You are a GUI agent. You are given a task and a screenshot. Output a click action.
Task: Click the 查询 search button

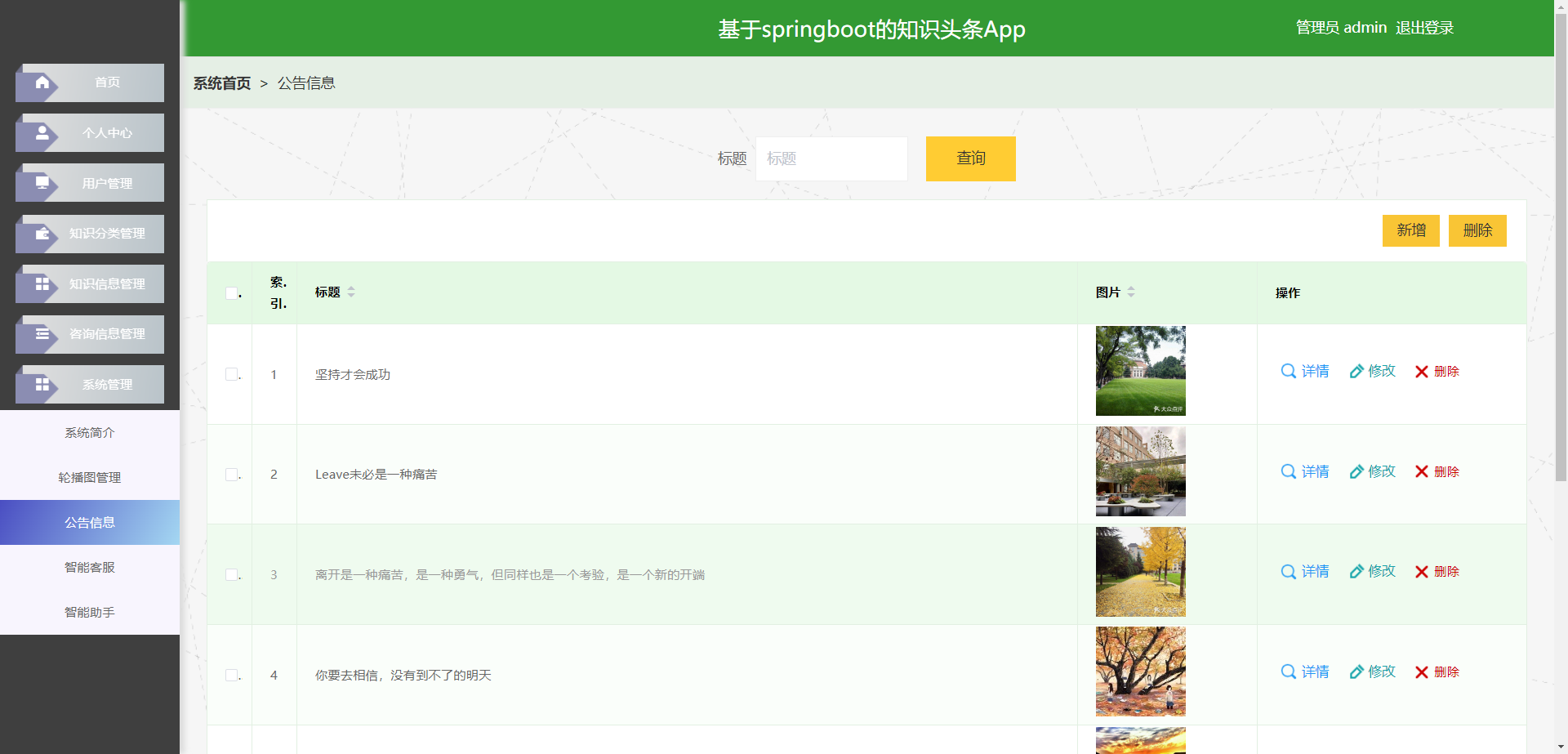(970, 158)
